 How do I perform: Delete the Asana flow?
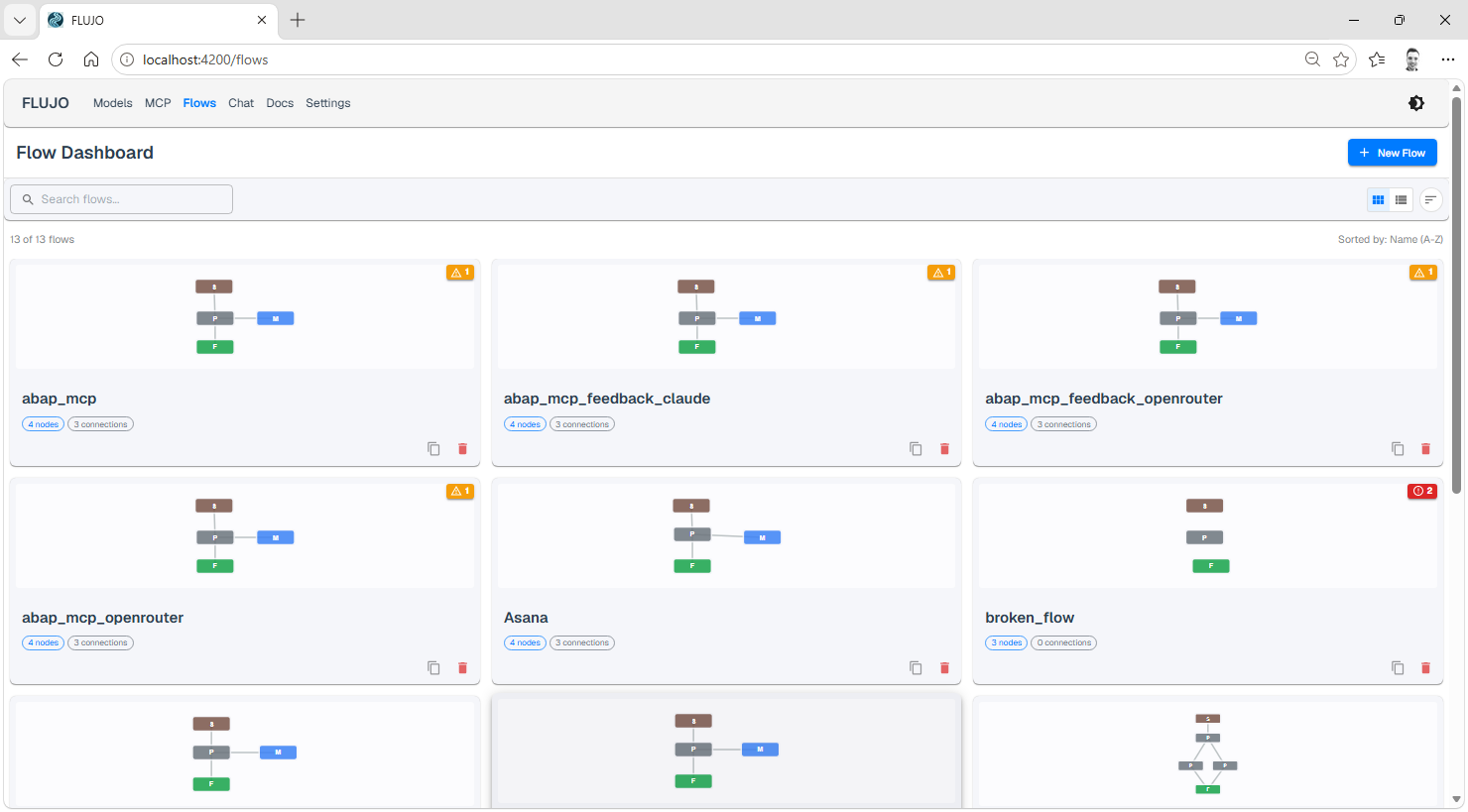coord(944,668)
